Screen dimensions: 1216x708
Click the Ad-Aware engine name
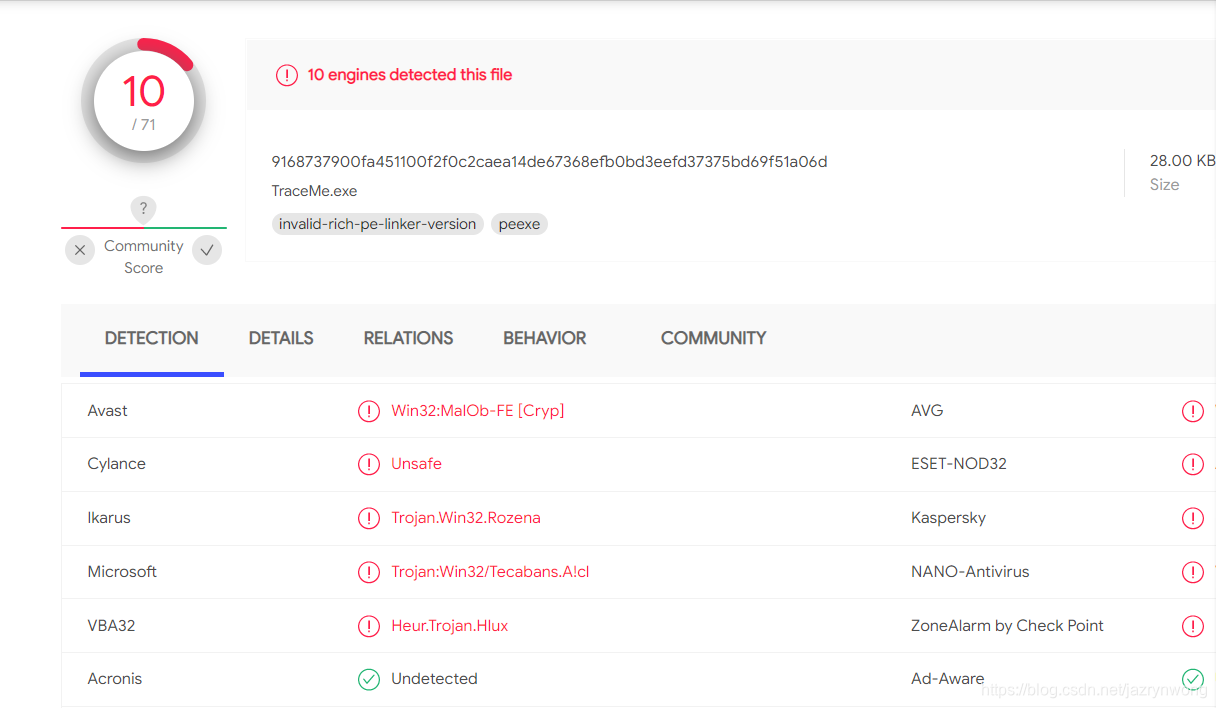click(947, 679)
